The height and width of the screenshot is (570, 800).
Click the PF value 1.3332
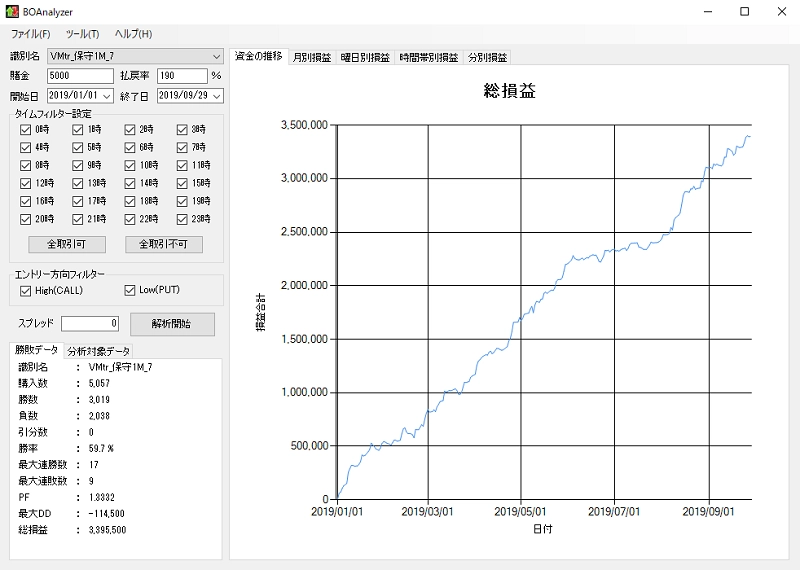tap(102, 498)
